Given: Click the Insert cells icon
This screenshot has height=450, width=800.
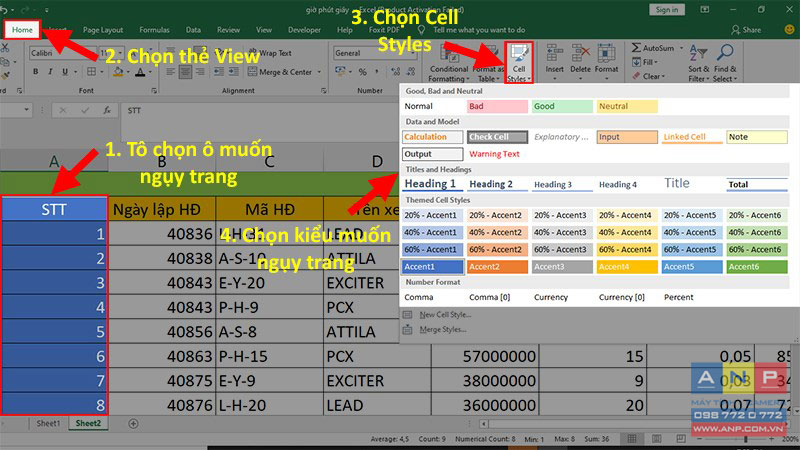Looking at the screenshot, I should click(554, 54).
